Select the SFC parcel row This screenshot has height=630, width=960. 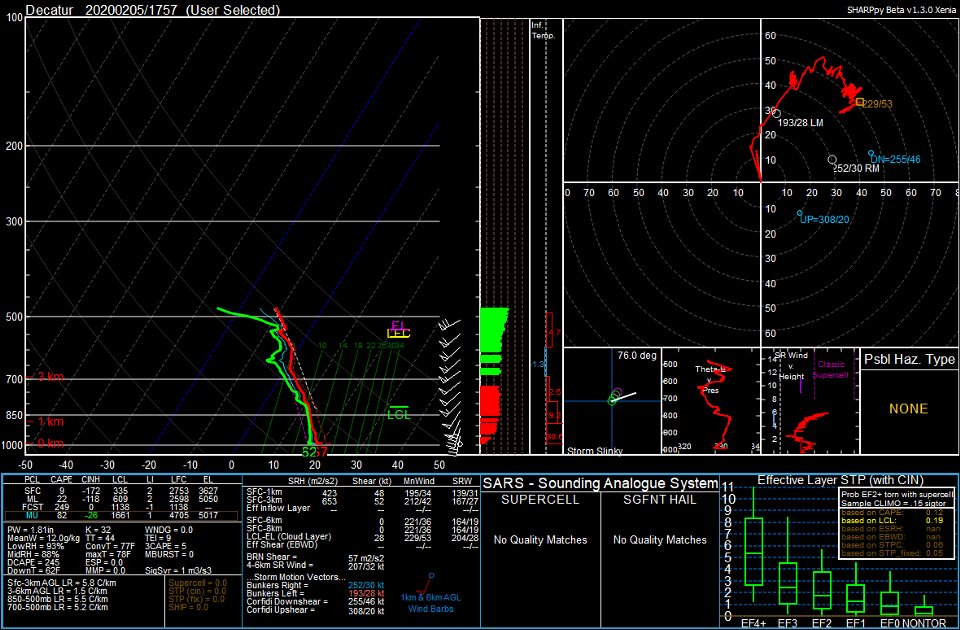(x=121, y=490)
